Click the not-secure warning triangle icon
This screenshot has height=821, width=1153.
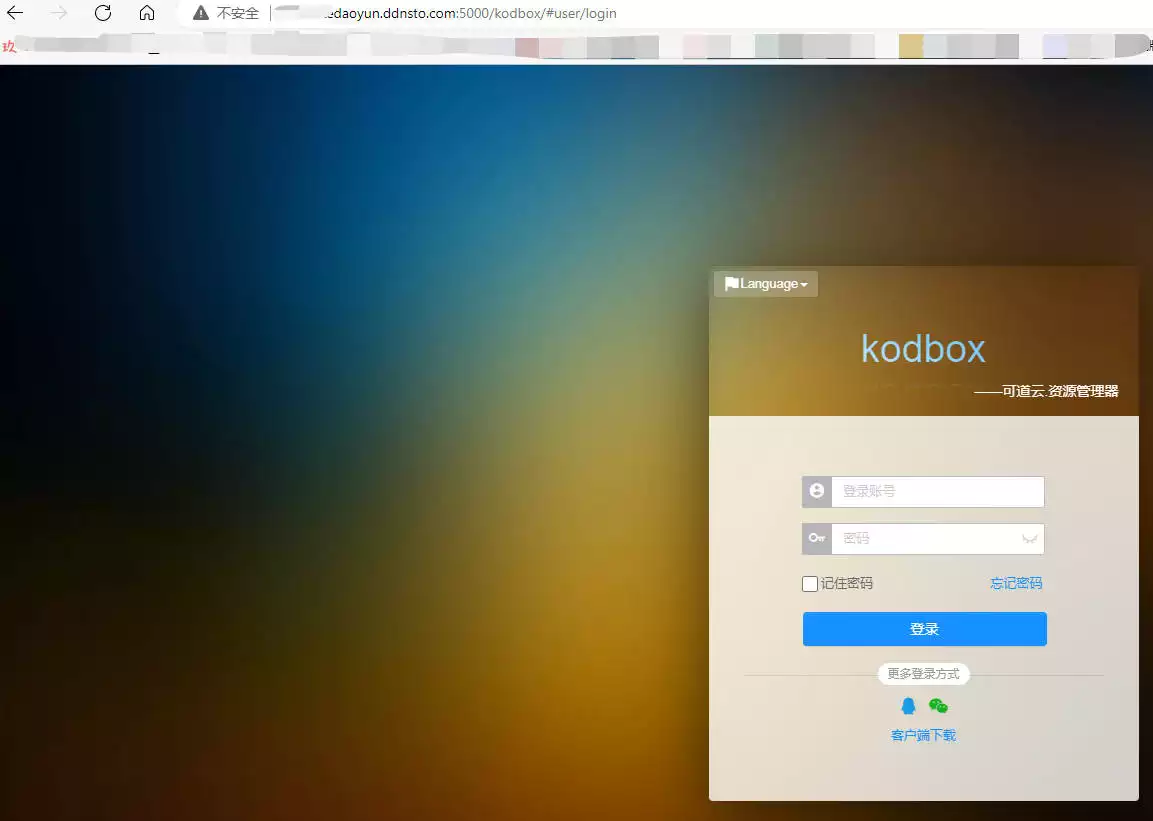coord(201,12)
